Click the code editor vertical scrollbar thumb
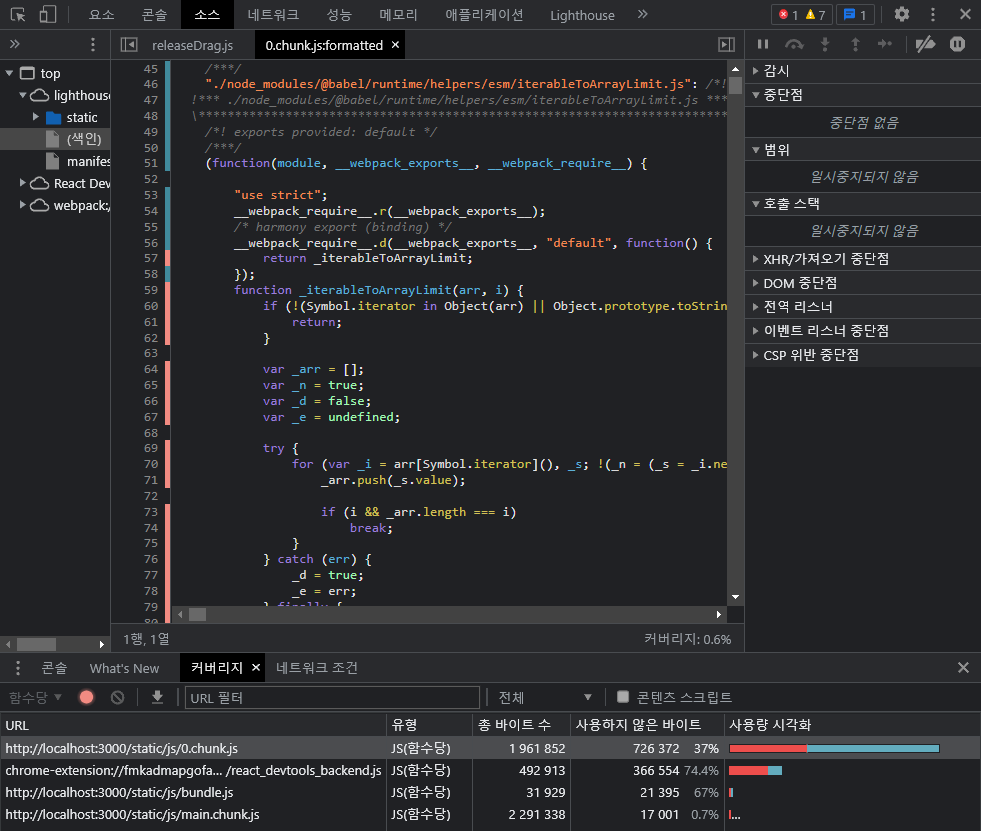Image resolution: width=981 pixels, height=831 pixels. pyautogui.click(x=736, y=86)
